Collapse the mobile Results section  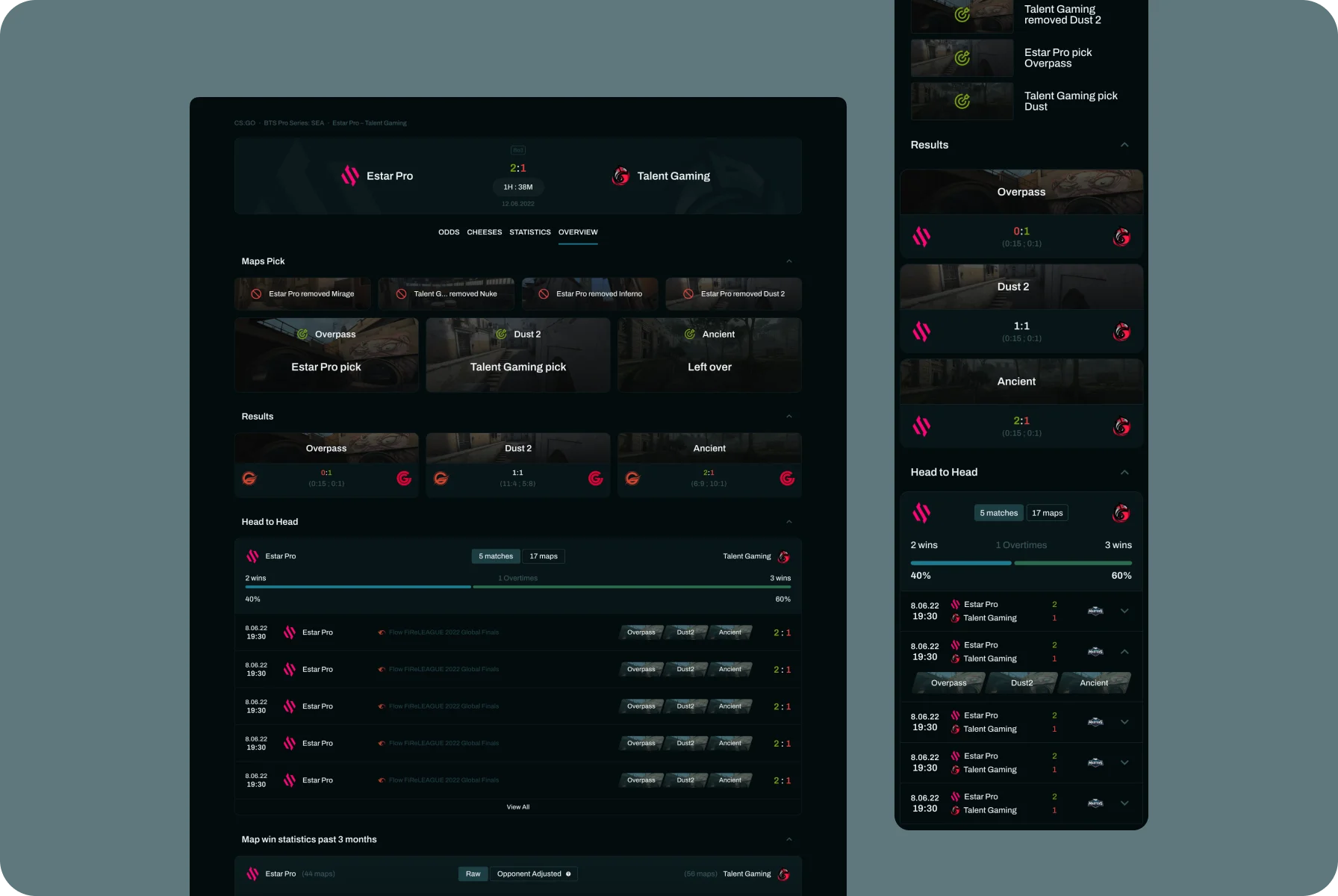point(1124,145)
